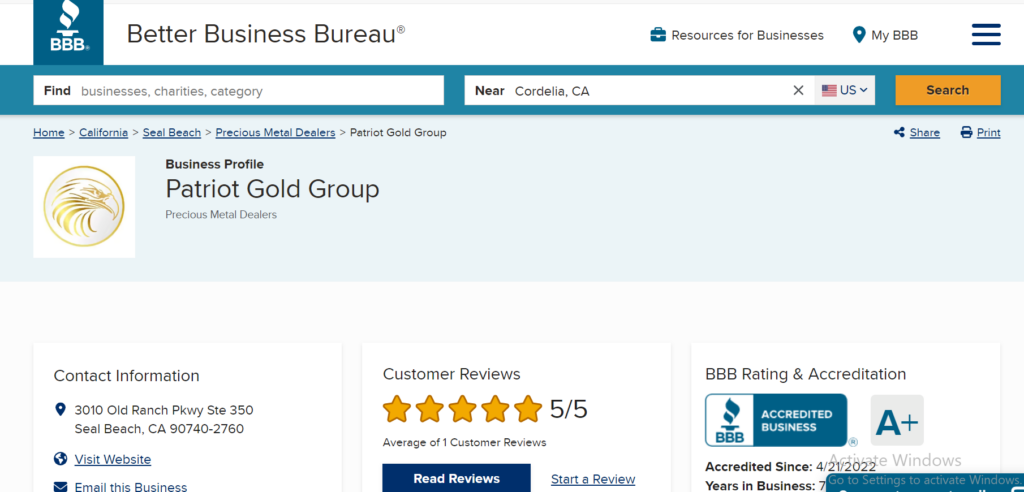The image size is (1024, 492).
Task: Click the fifth rating star
Action: tap(528, 409)
